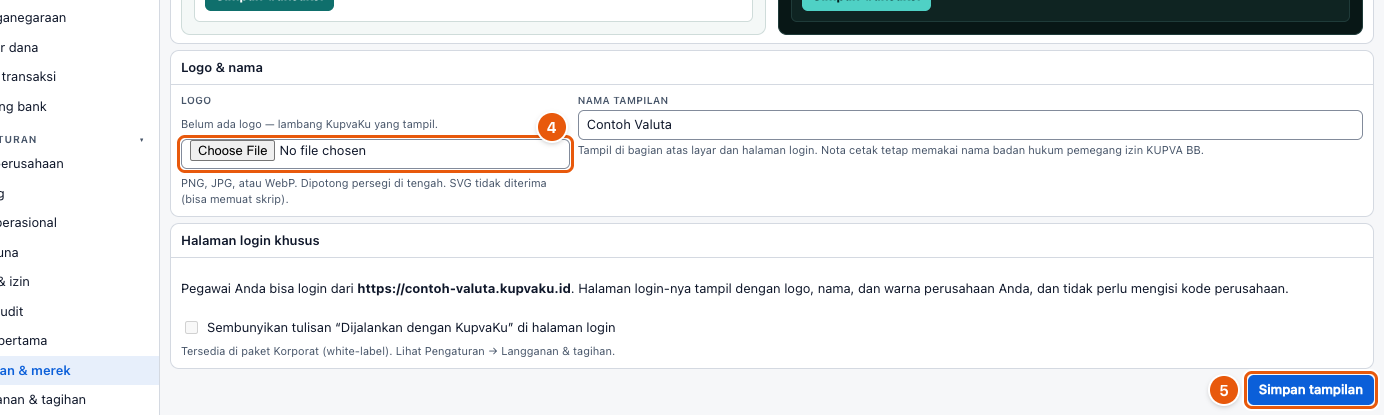
Task: Click the bold URL https://contoh-valuta.kupvaku.id
Action: [x=464, y=289]
